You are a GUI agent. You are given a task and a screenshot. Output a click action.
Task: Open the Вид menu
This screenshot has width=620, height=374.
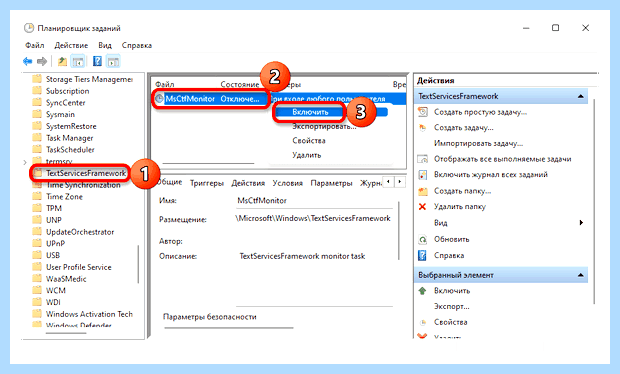tap(105, 45)
